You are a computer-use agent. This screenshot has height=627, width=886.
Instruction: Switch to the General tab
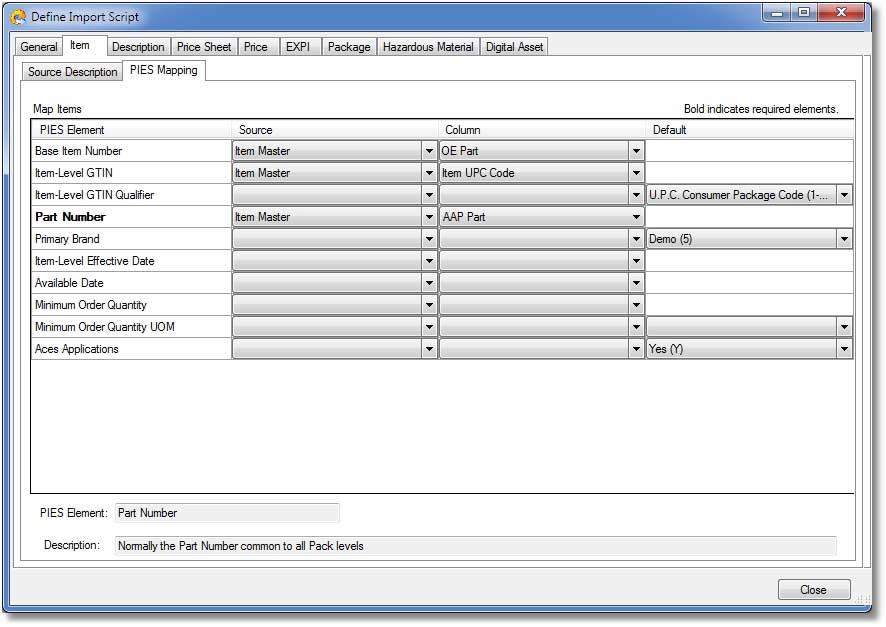point(39,47)
